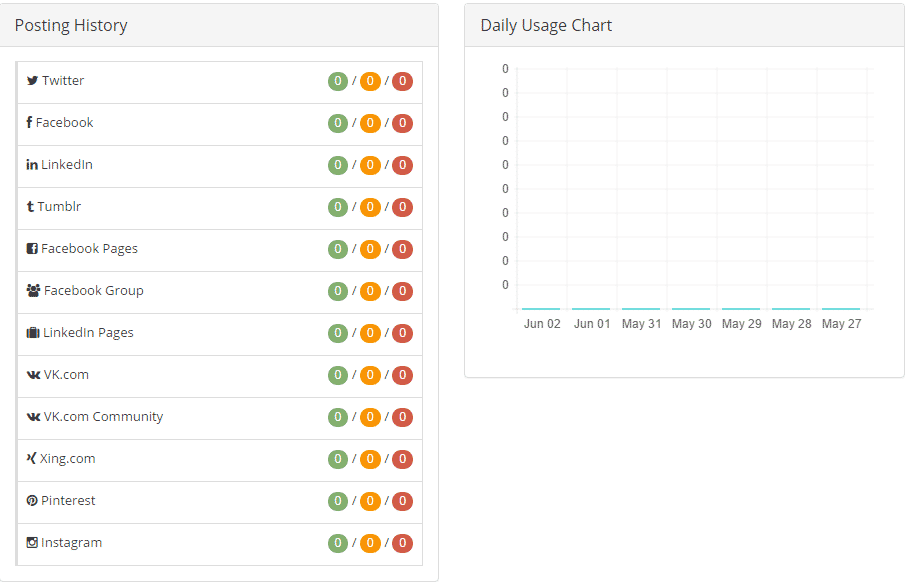
Task: Click Pinterest's red count badge
Action: (403, 501)
